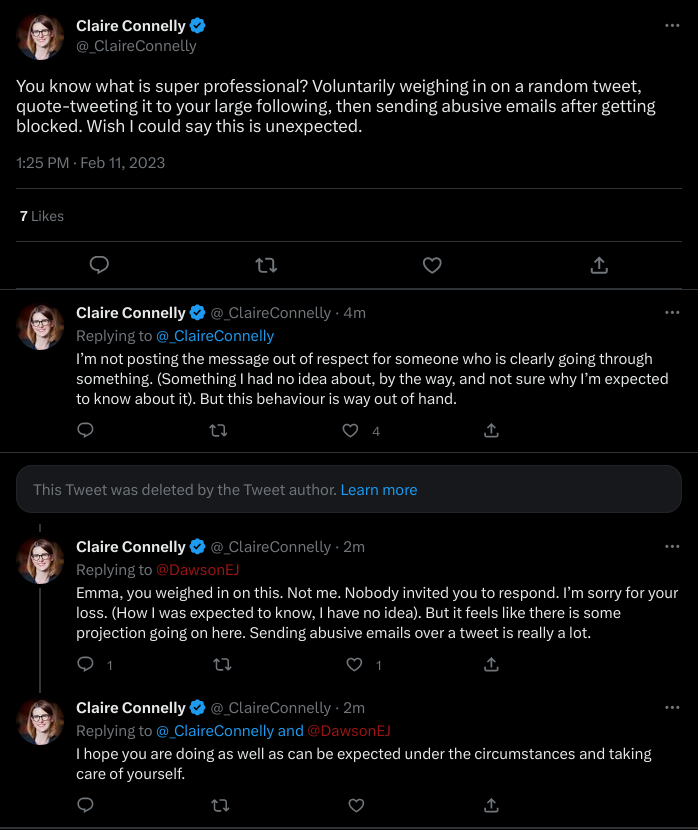The image size is (698, 830).
Task: Expand options on 'Emma, you weighed in' tweet
Action: coord(672,546)
